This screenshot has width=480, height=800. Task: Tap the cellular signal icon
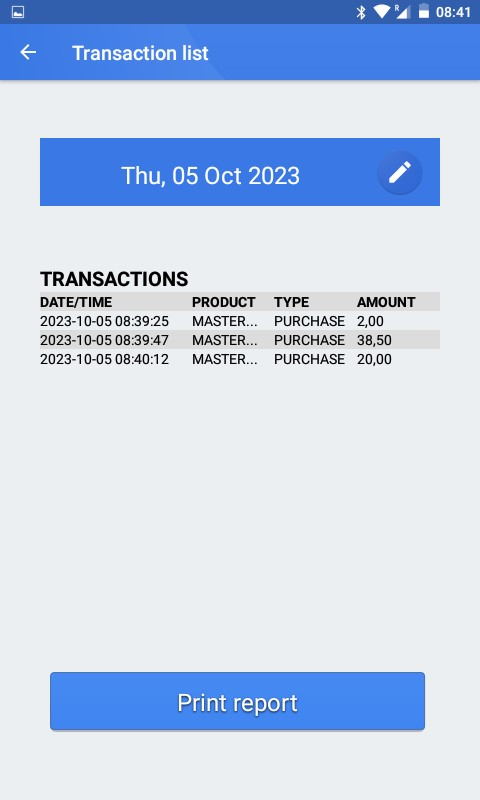point(402,11)
